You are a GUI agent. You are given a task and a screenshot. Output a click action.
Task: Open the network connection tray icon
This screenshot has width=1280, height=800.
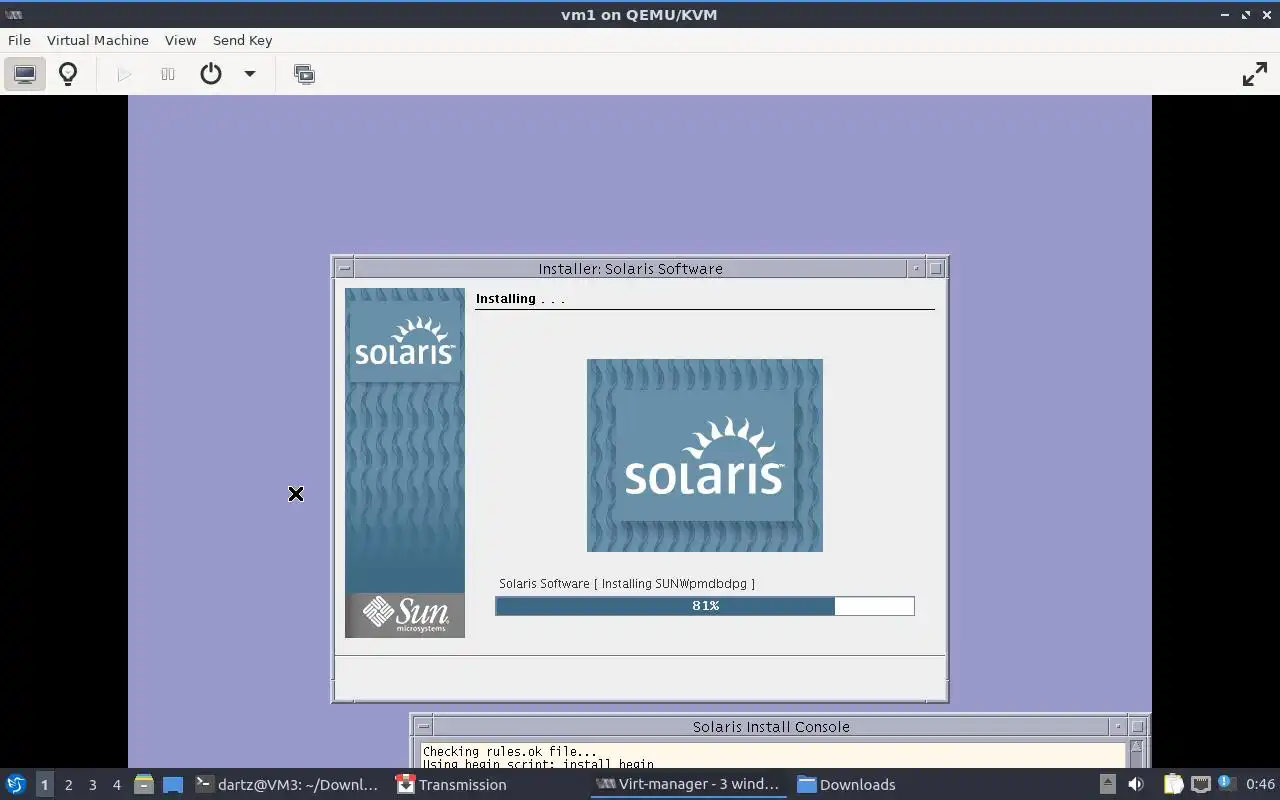point(1200,784)
